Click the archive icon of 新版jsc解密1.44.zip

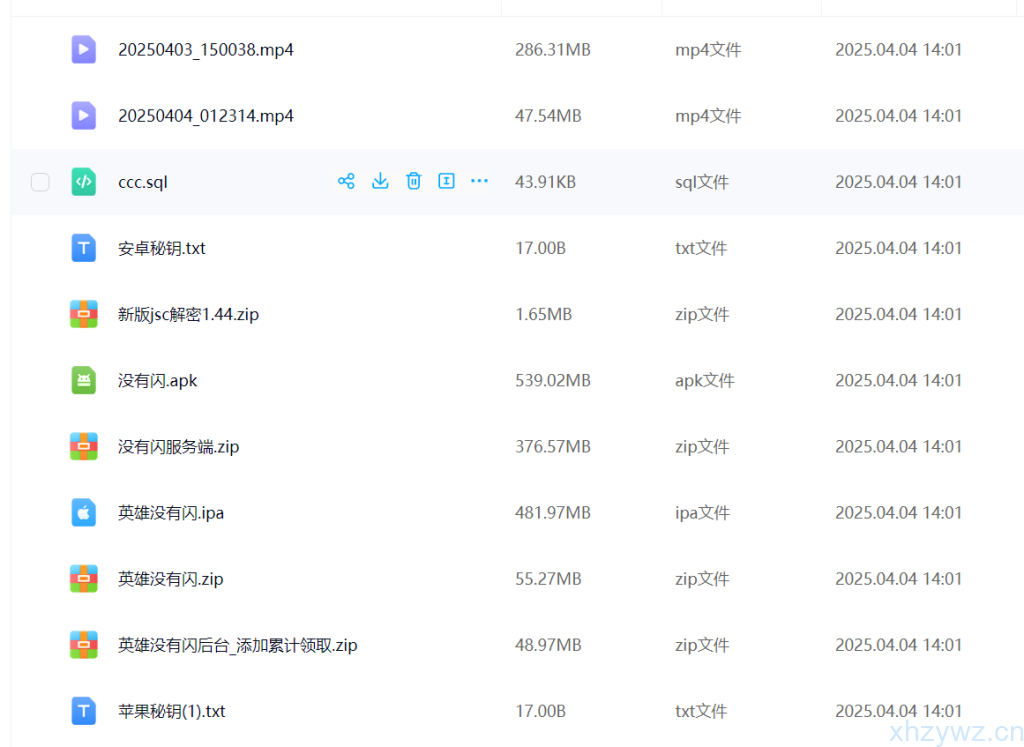click(x=83, y=314)
